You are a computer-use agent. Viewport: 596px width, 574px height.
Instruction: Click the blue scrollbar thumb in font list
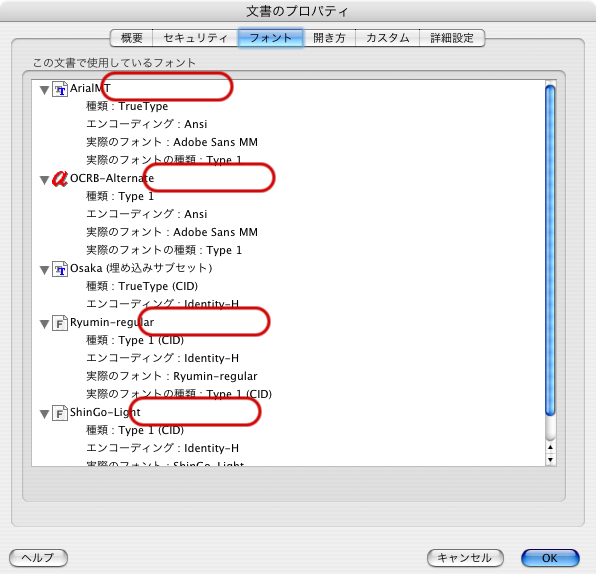550,251
